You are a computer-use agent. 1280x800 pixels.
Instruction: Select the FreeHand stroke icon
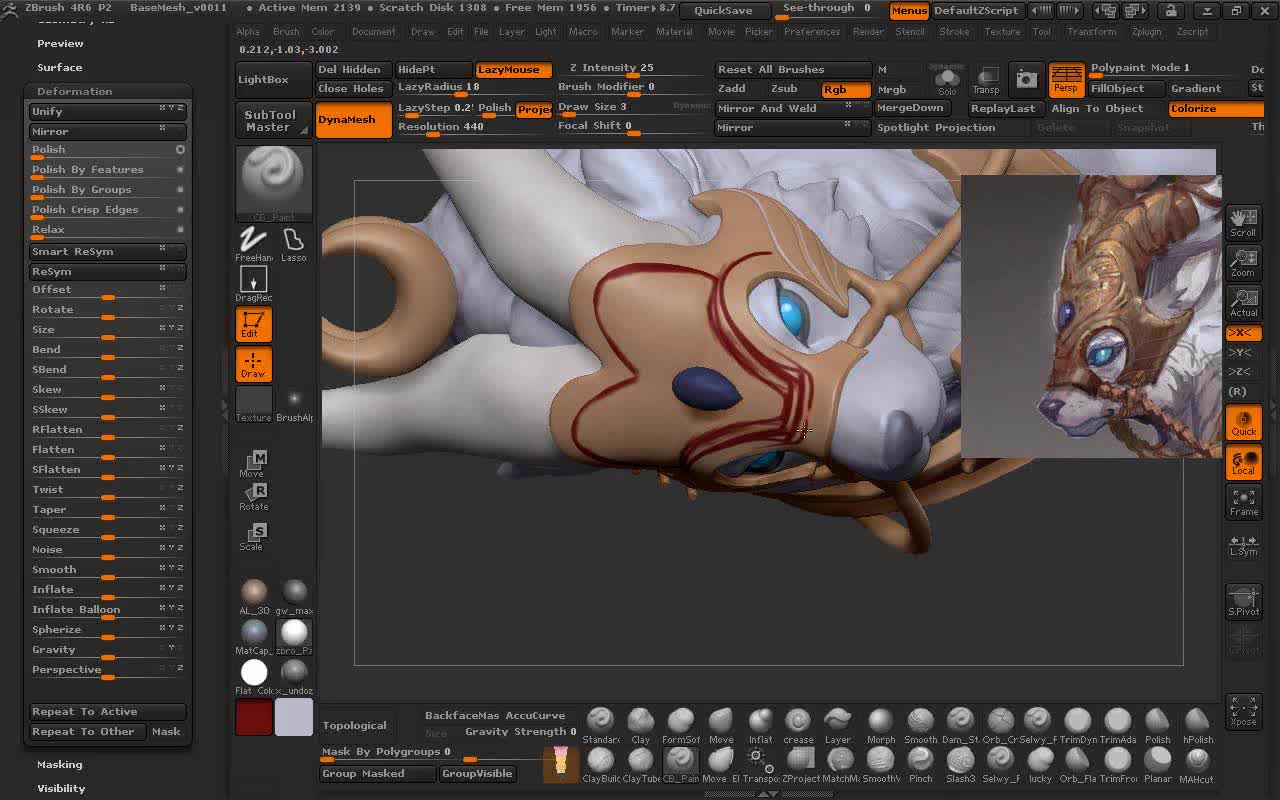coord(253,243)
